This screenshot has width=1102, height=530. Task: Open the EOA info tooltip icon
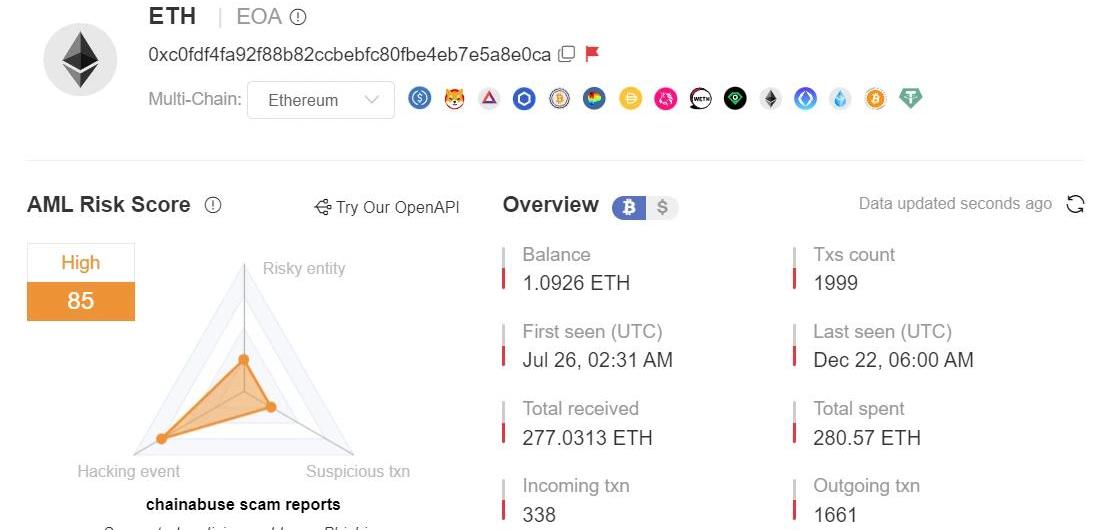click(x=298, y=17)
